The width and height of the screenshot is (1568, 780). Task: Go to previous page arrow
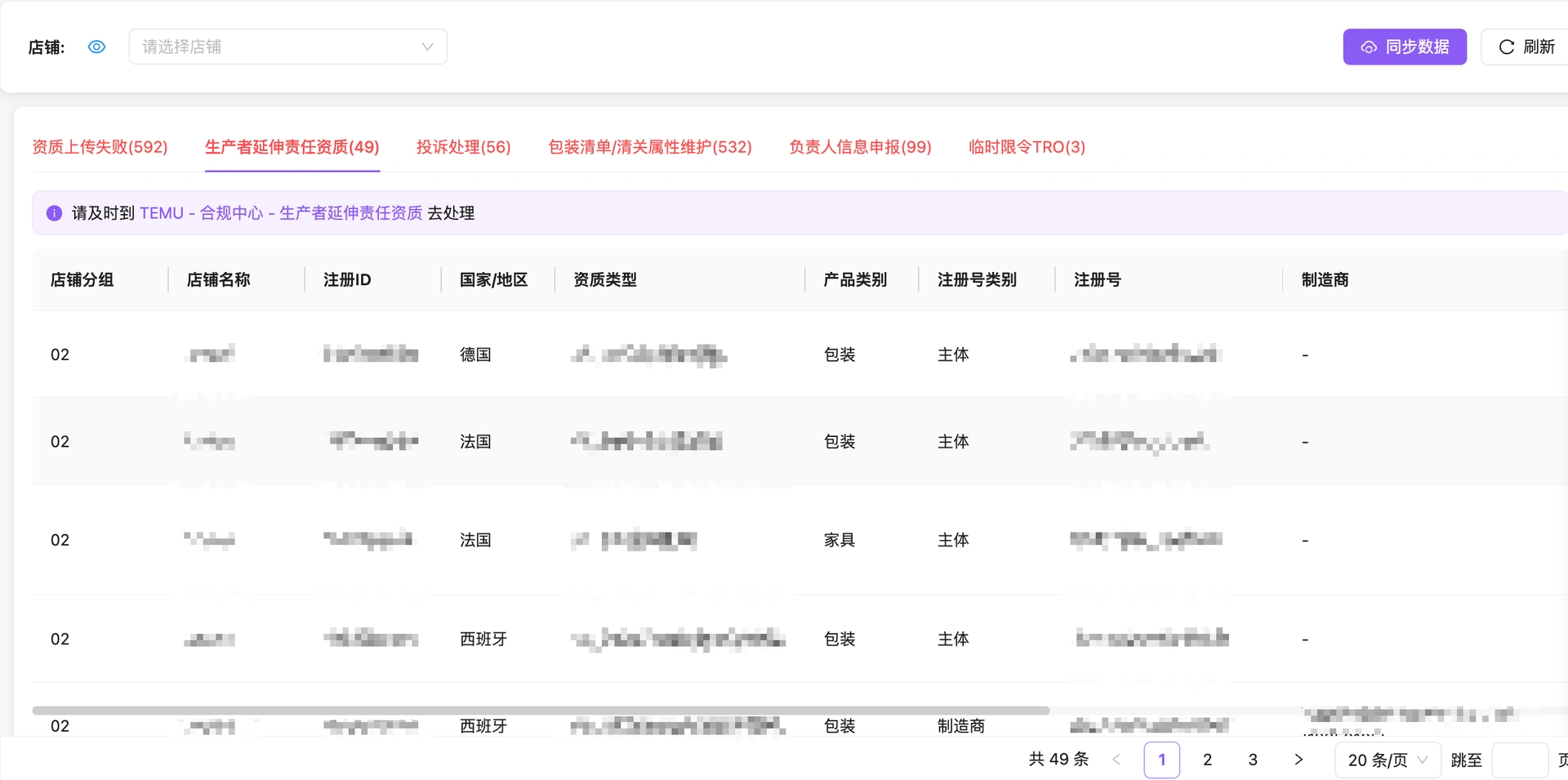[1116, 760]
